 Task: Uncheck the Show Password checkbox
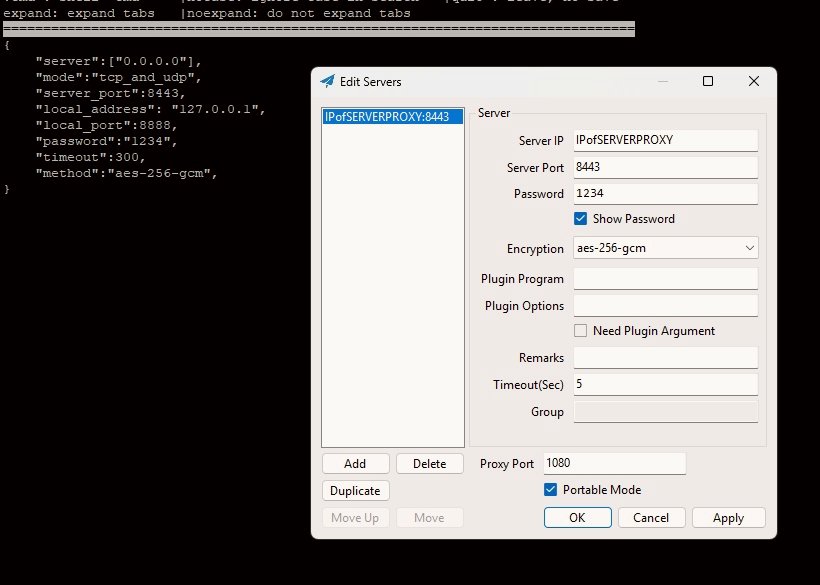pyautogui.click(x=580, y=219)
